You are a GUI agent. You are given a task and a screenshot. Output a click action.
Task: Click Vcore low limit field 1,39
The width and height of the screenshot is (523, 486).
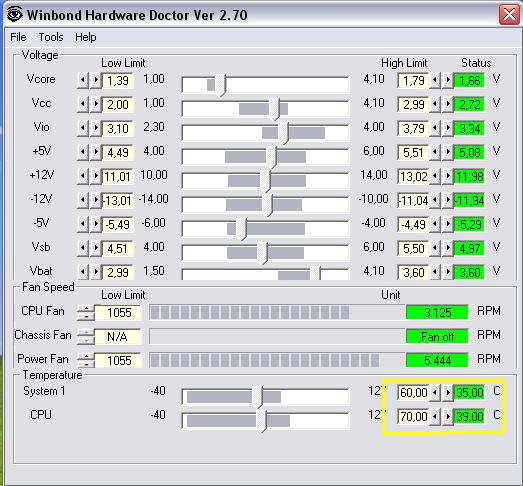118,80
